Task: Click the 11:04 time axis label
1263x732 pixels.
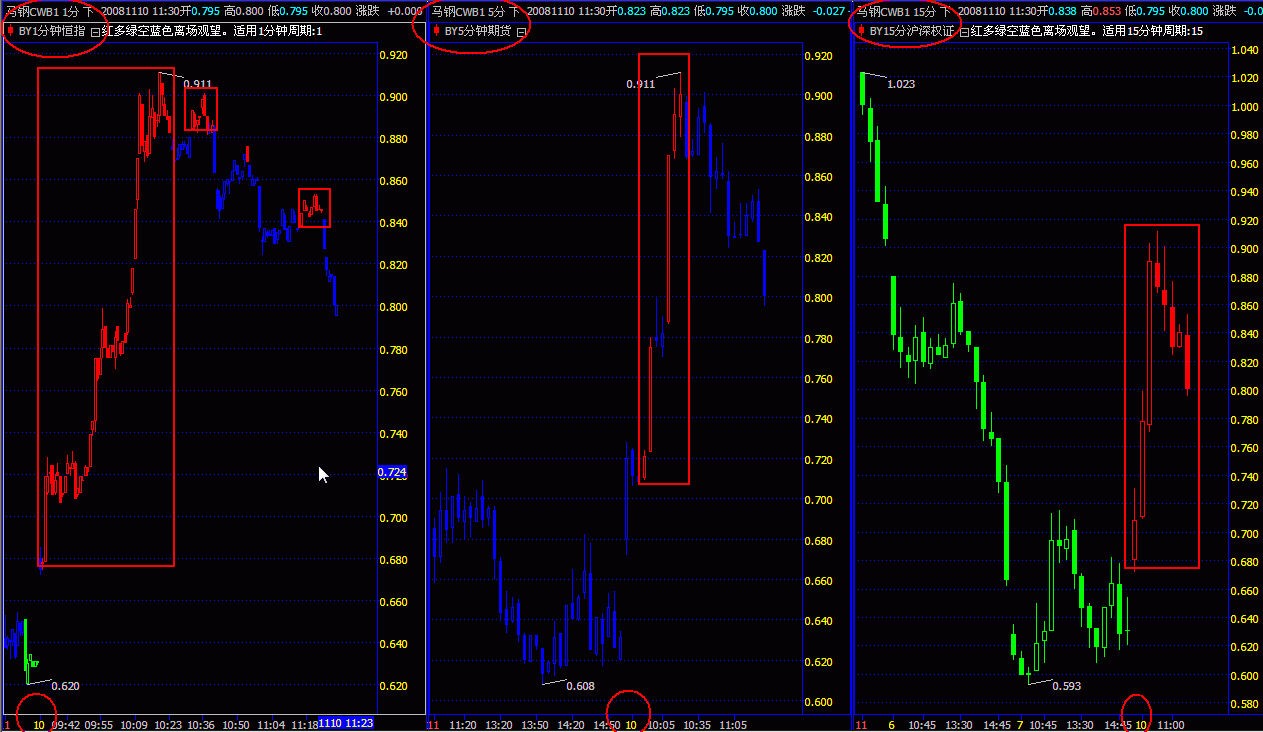Action: tap(270, 723)
